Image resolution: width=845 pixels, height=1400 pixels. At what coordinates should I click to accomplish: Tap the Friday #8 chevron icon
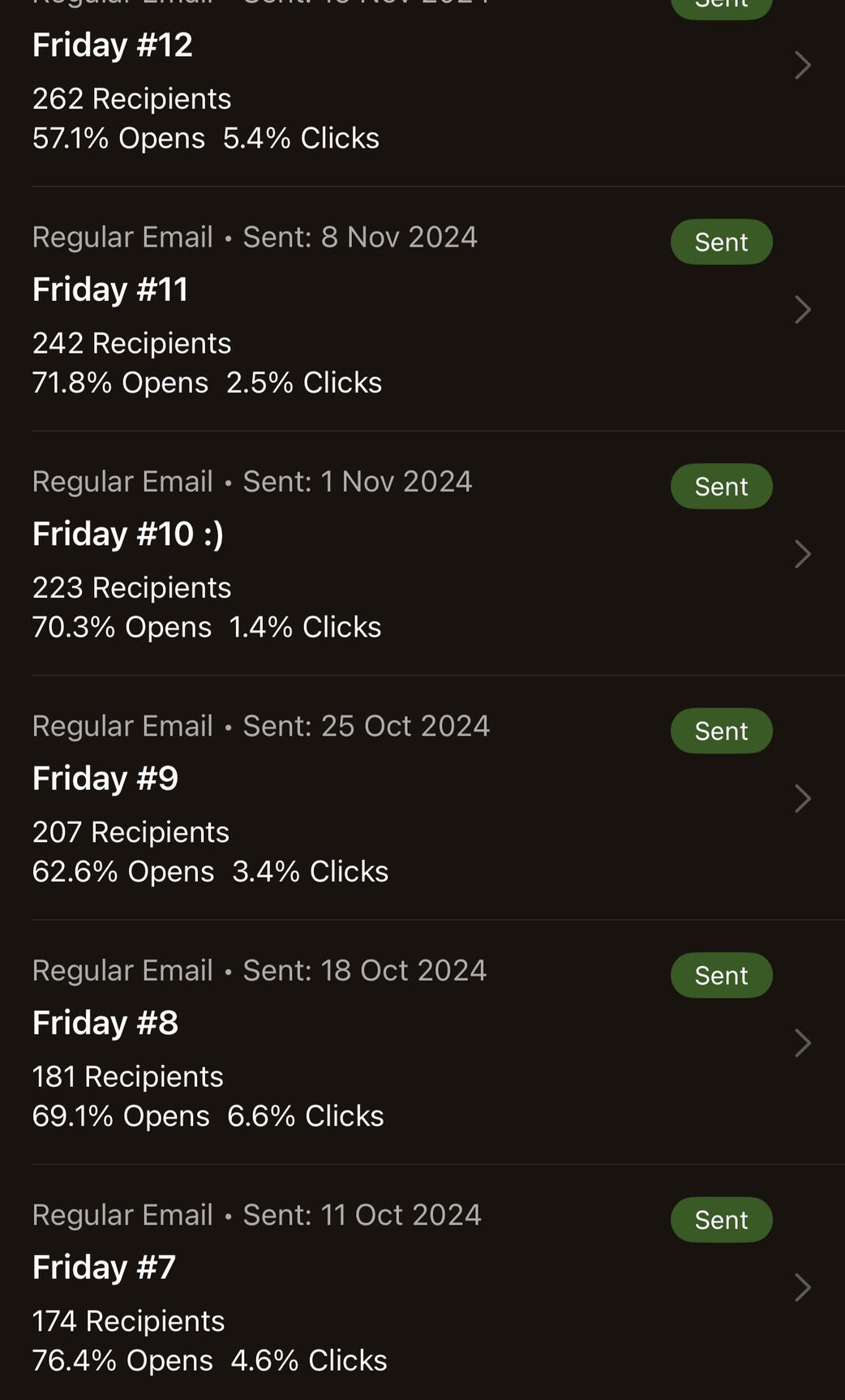click(802, 1043)
